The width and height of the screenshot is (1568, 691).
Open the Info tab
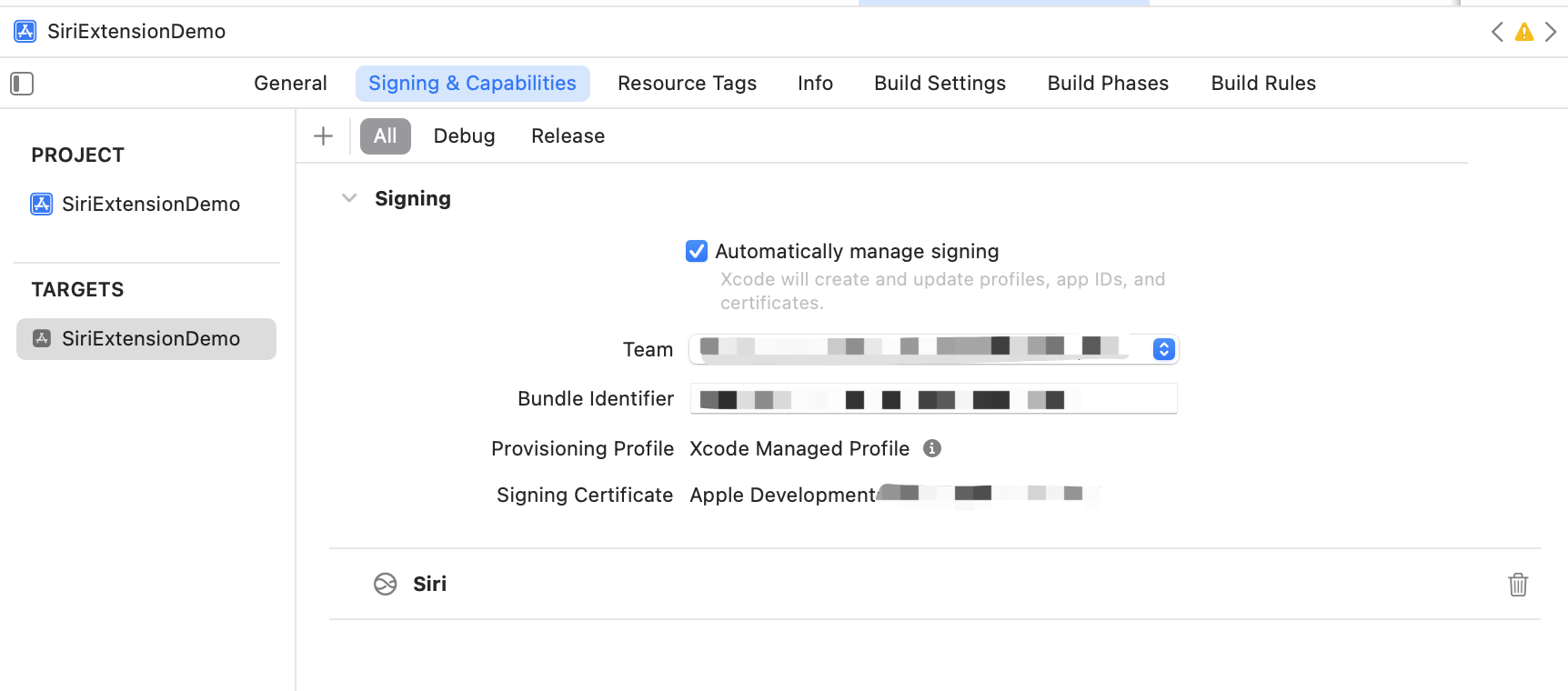(815, 84)
